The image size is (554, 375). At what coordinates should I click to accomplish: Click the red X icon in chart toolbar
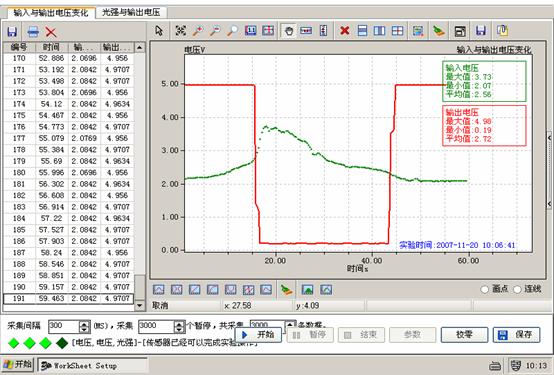pyautogui.click(x=344, y=31)
